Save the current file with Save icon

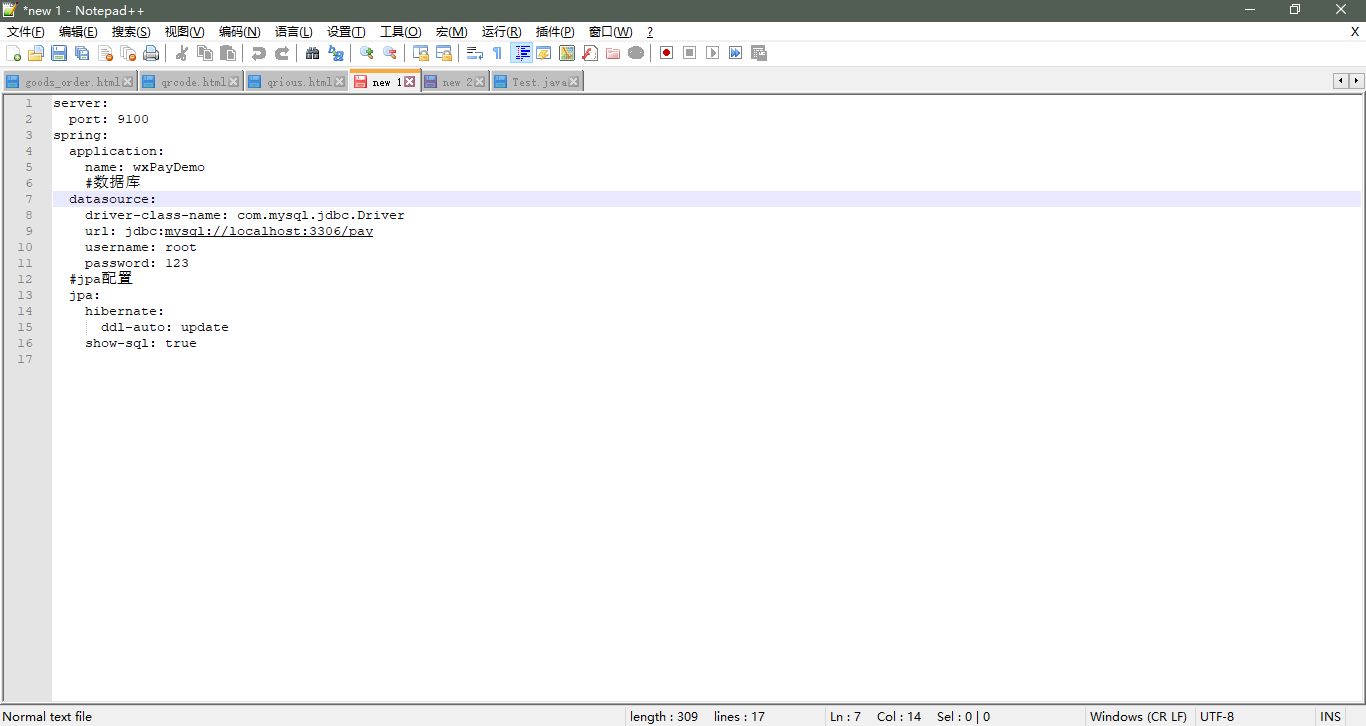click(x=59, y=53)
